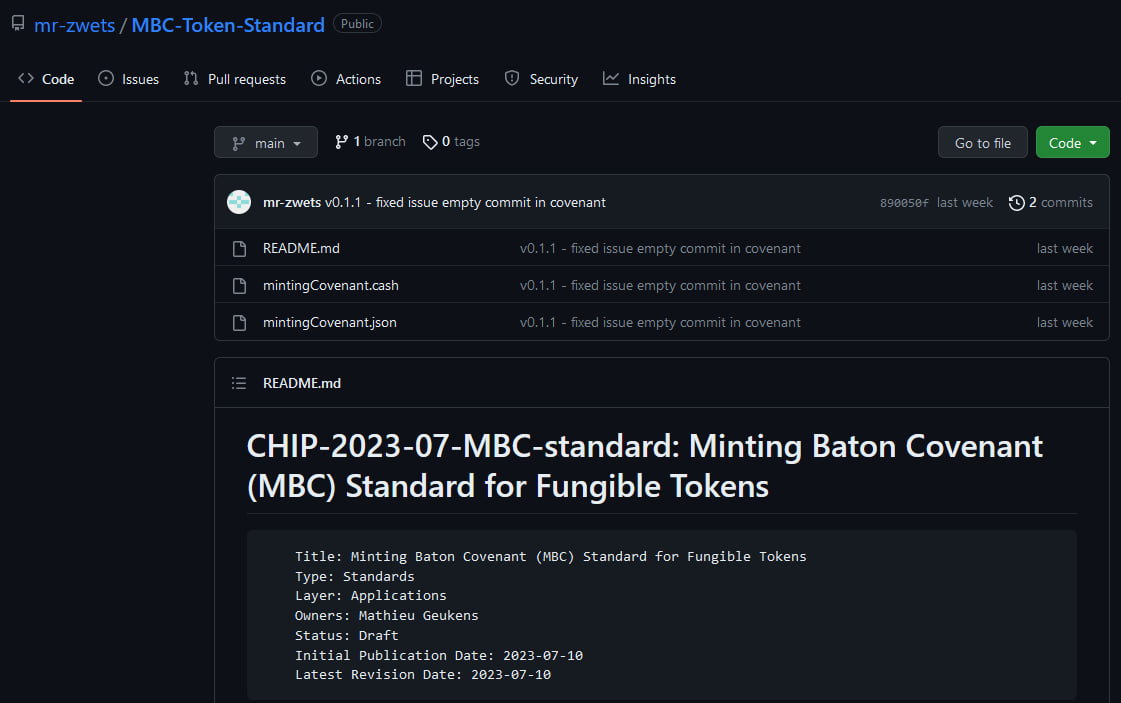
Task: Open the commit message on mintingCovenant.json row
Action: tap(660, 323)
